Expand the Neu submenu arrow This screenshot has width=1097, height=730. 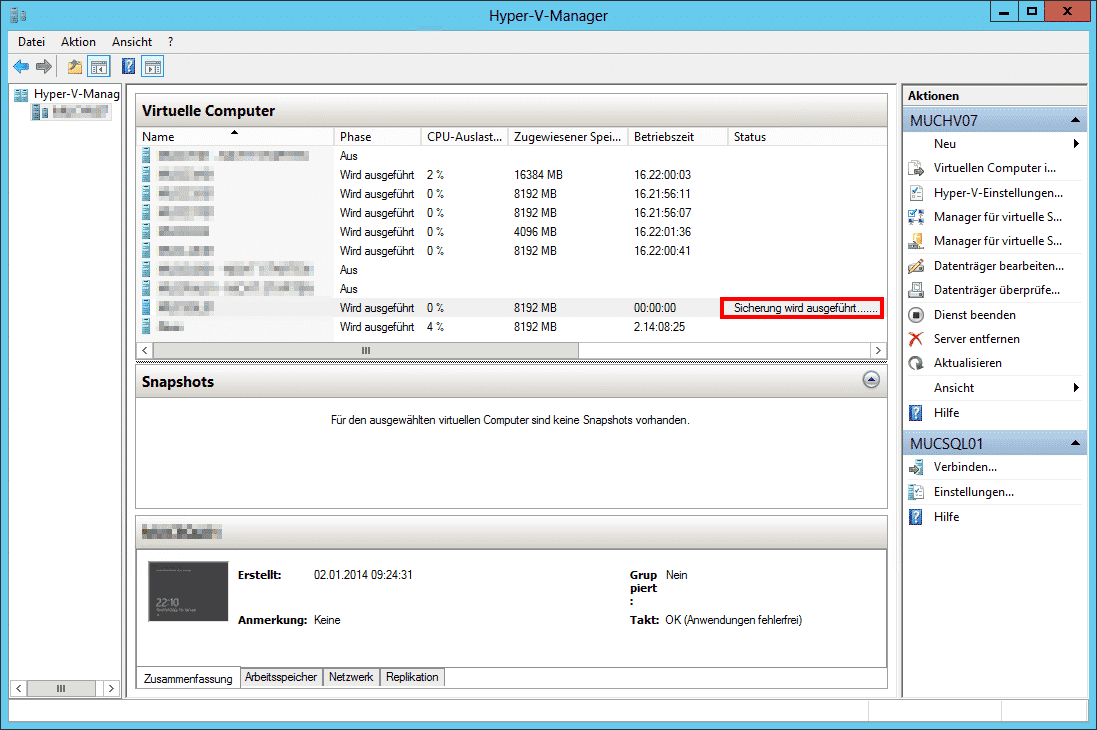coord(1076,143)
